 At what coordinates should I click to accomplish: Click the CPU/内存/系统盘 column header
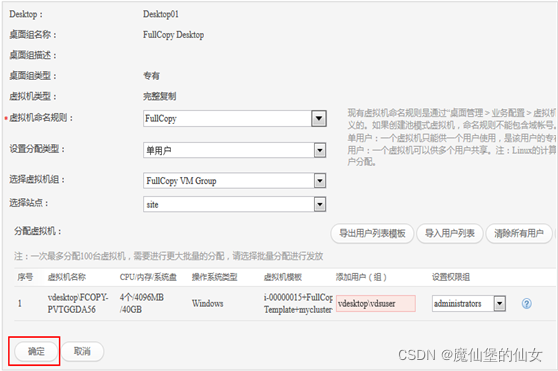148,277
